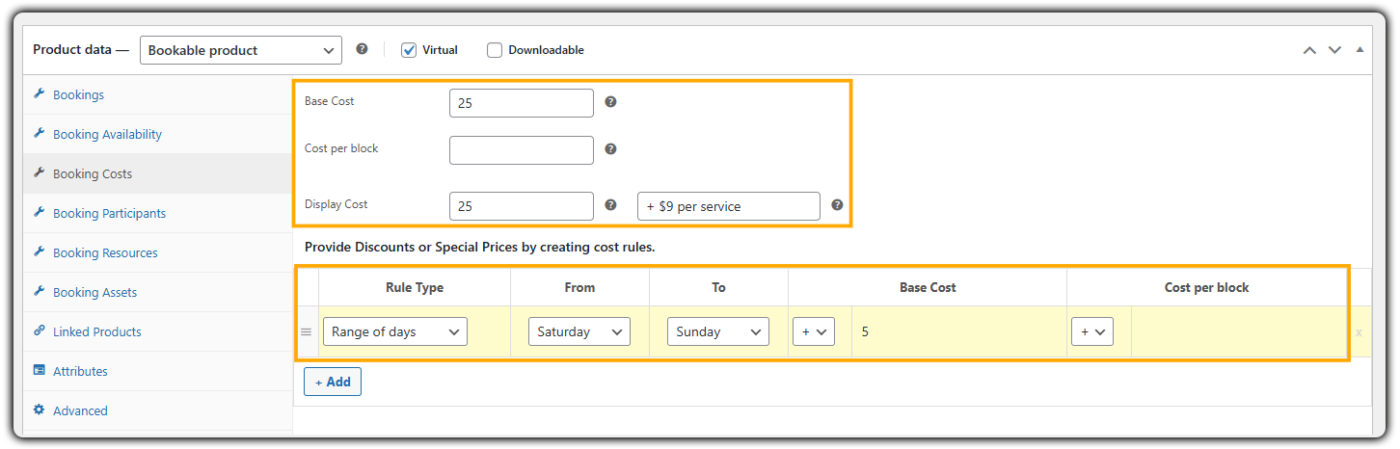Click the Base Cost help tooltip icon

point(611,102)
